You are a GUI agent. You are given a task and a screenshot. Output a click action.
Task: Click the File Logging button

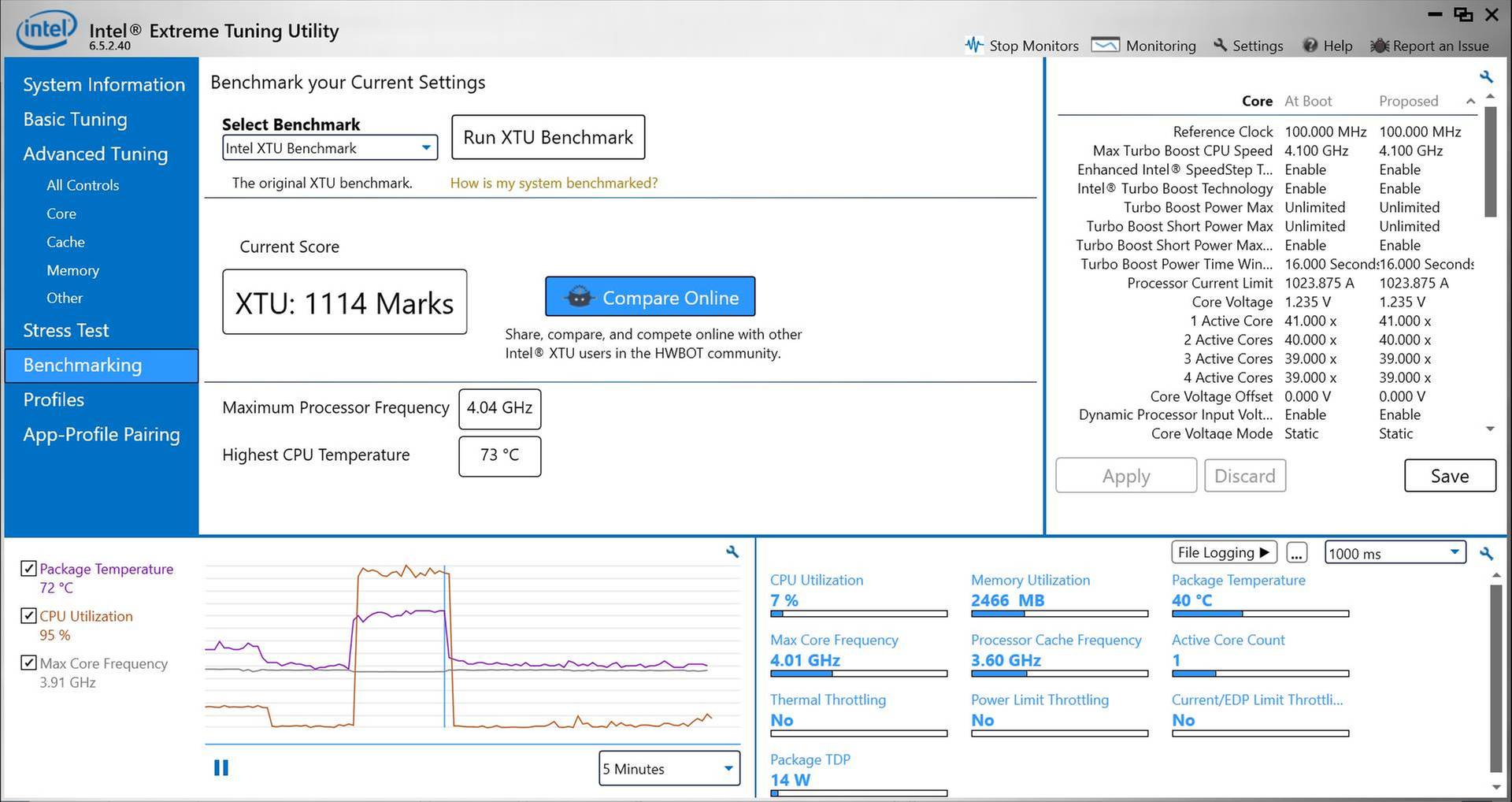(x=1224, y=552)
